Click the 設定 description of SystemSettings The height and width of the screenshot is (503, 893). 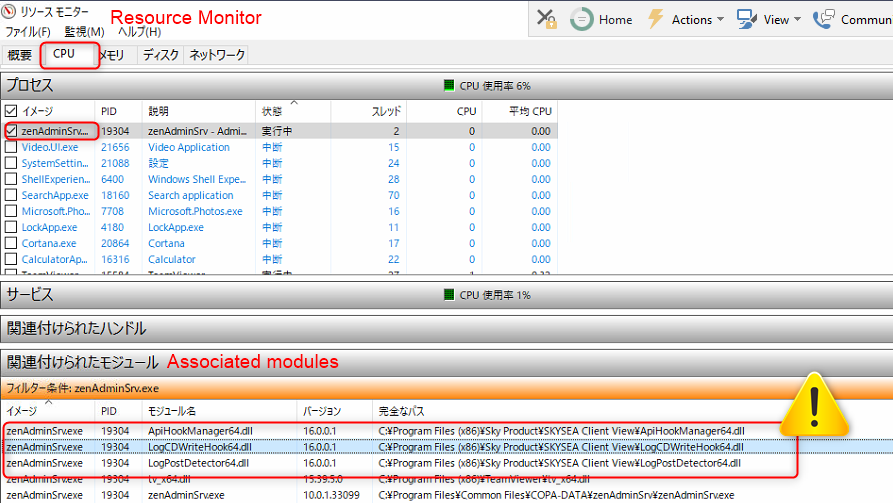[x=158, y=163]
